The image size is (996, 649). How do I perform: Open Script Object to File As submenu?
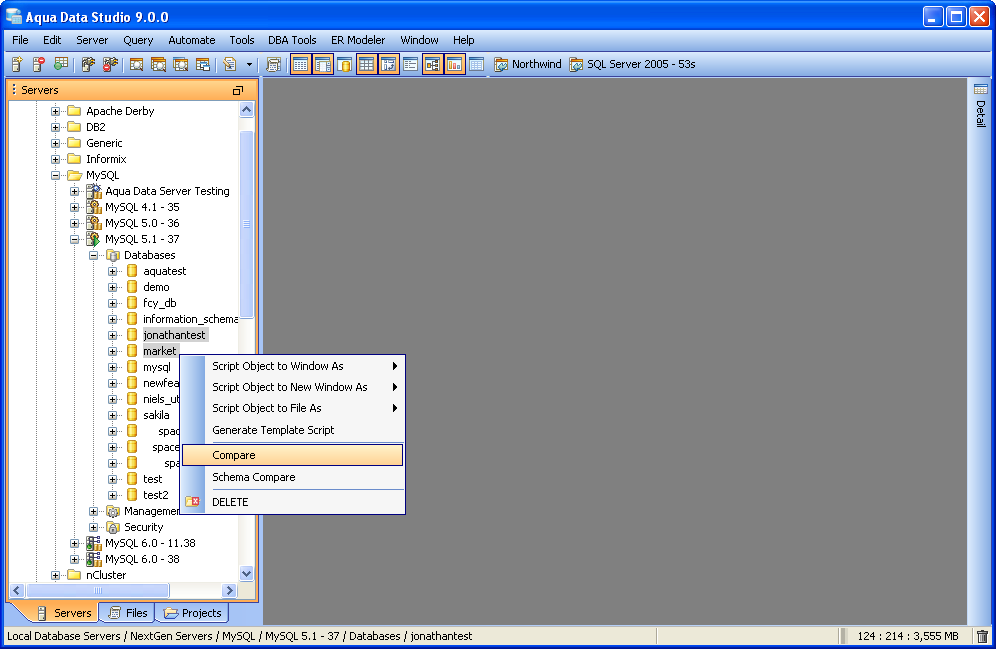[292, 408]
